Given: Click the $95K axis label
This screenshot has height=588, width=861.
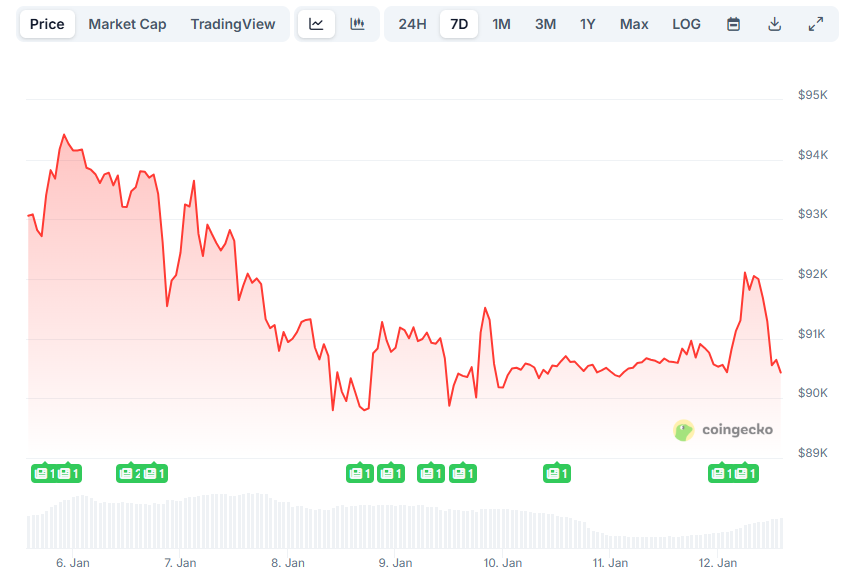Looking at the screenshot, I should [813, 95].
